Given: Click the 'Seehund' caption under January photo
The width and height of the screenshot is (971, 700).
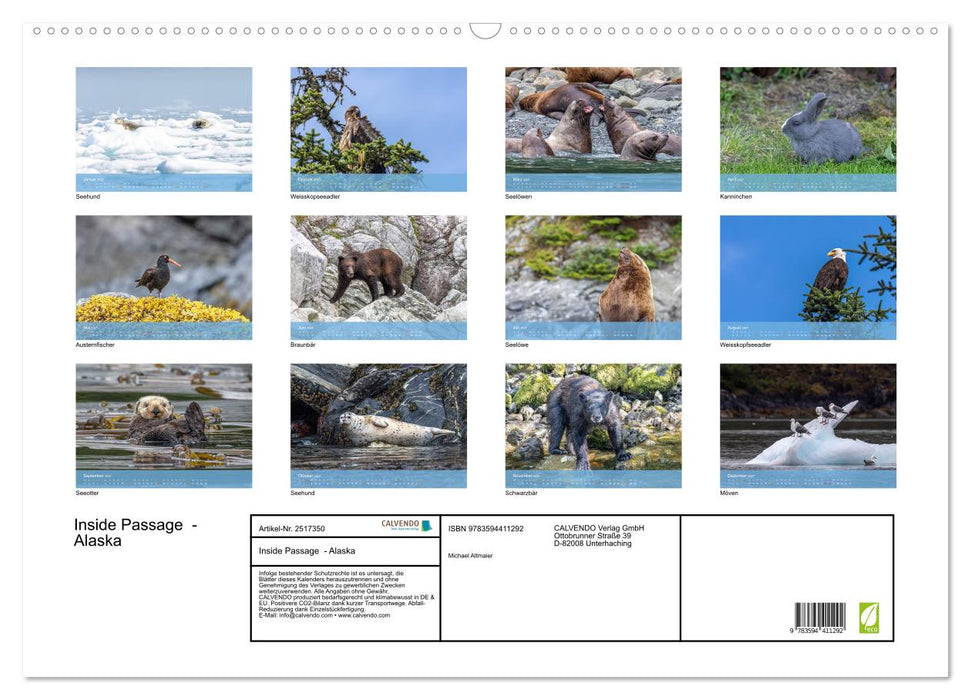Looking at the screenshot, I should 88,196.
